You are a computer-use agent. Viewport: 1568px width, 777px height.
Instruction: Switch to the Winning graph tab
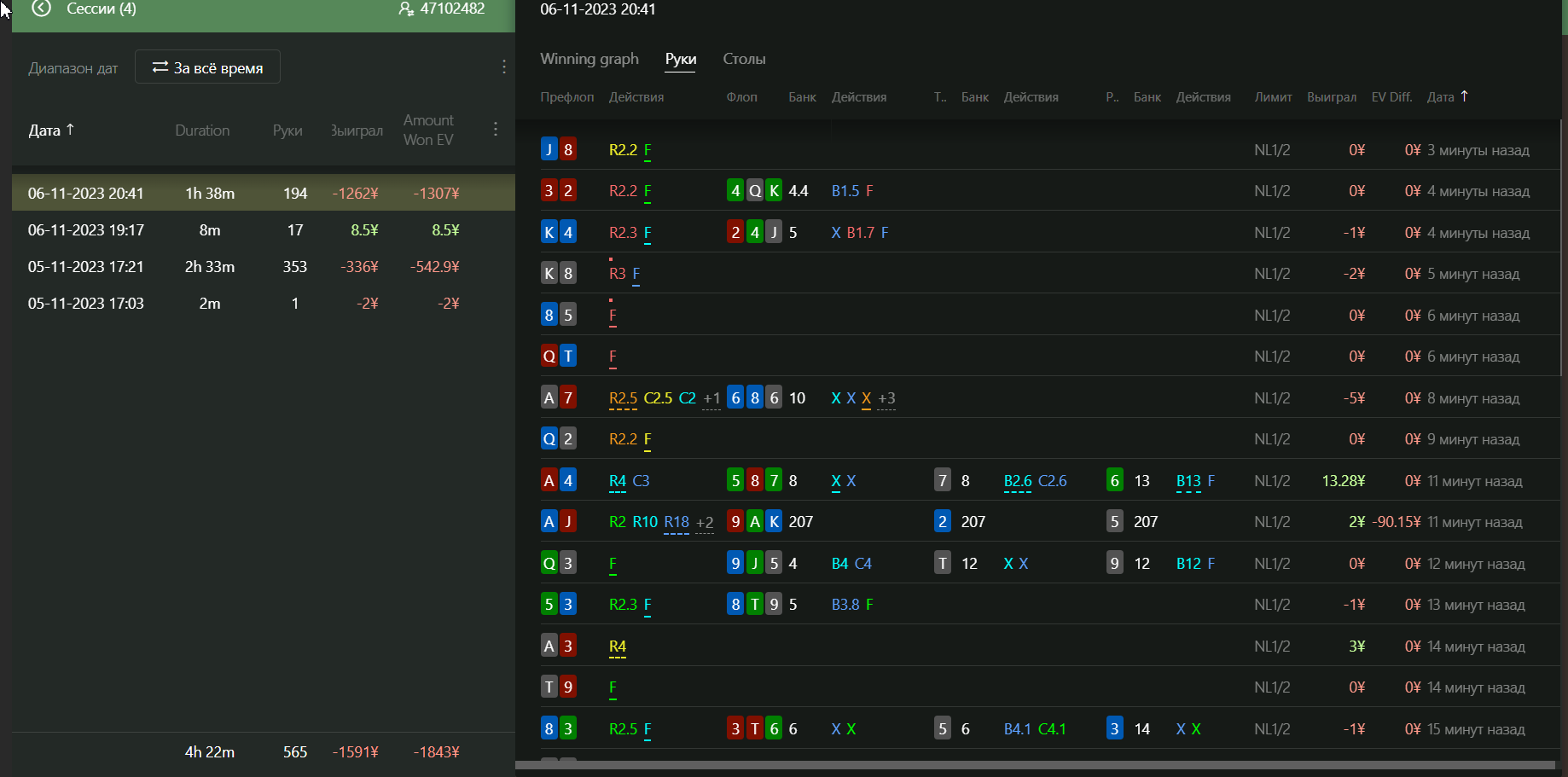click(589, 59)
